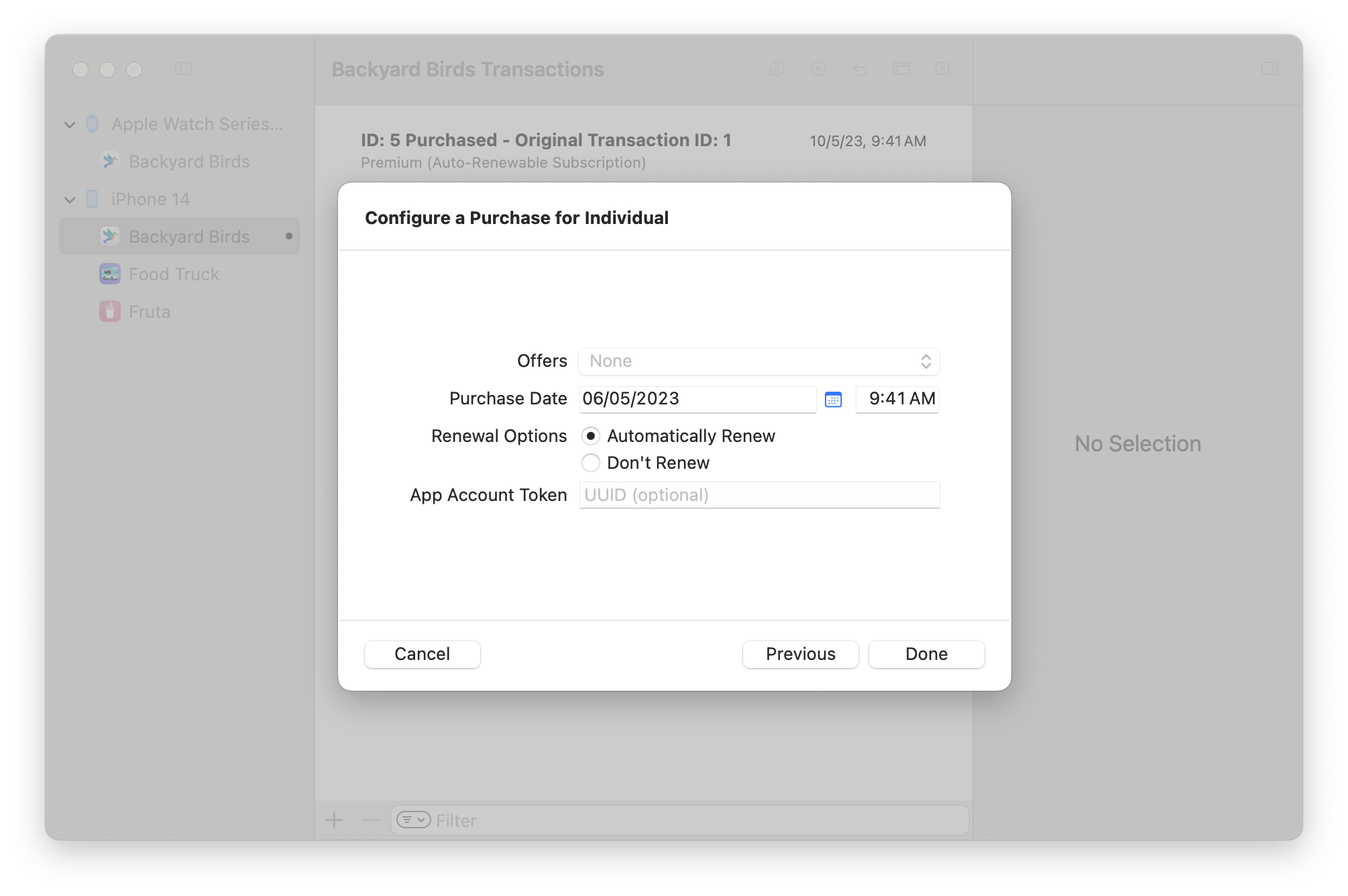This screenshot has width=1348, height=896.
Task: Click the Done button
Action: [x=926, y=655]
